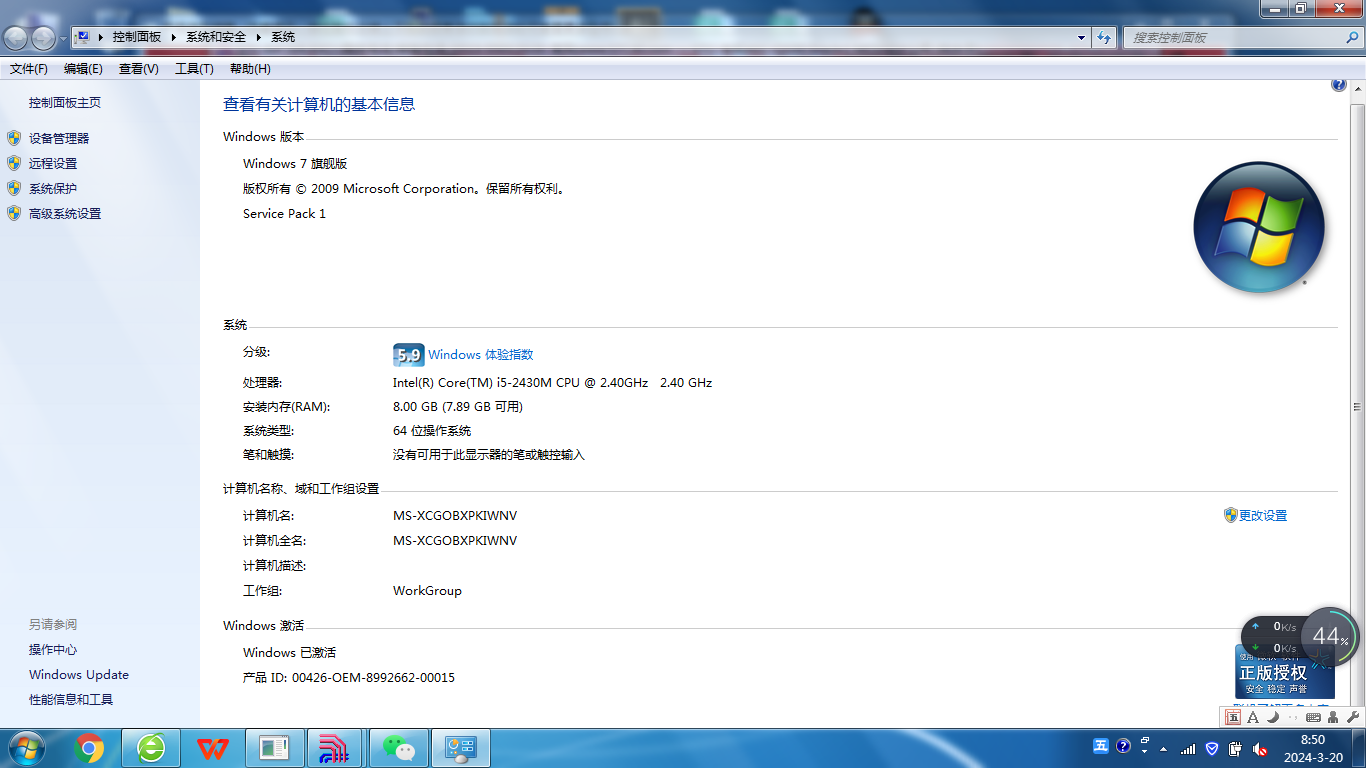Open Windows 体验指数 link
Image resolution: width=1366 pixels, height=768 pixels.
[481, 355]
